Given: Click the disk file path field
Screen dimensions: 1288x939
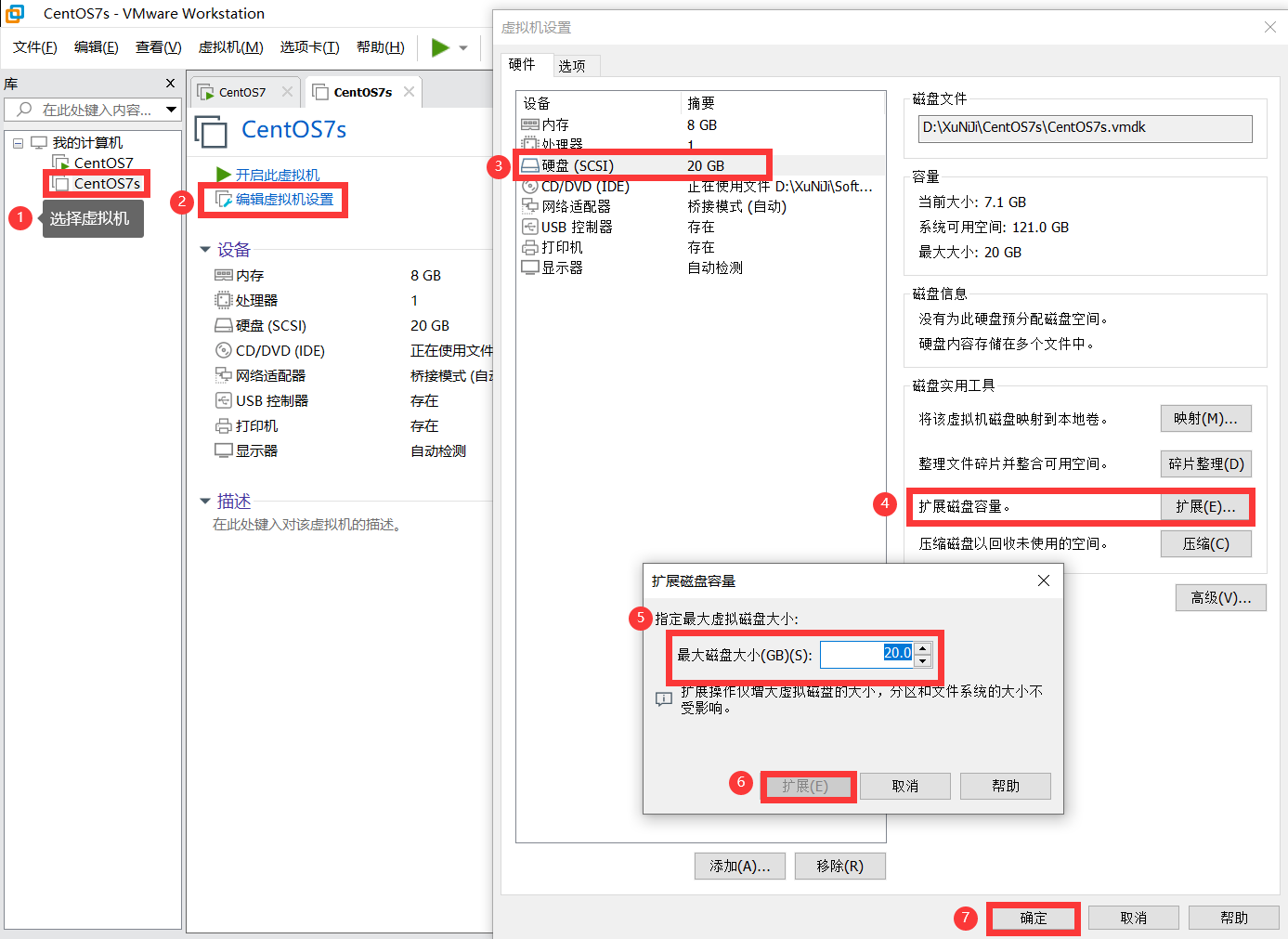Looking at the screenshot, I should click(1085, 128).
